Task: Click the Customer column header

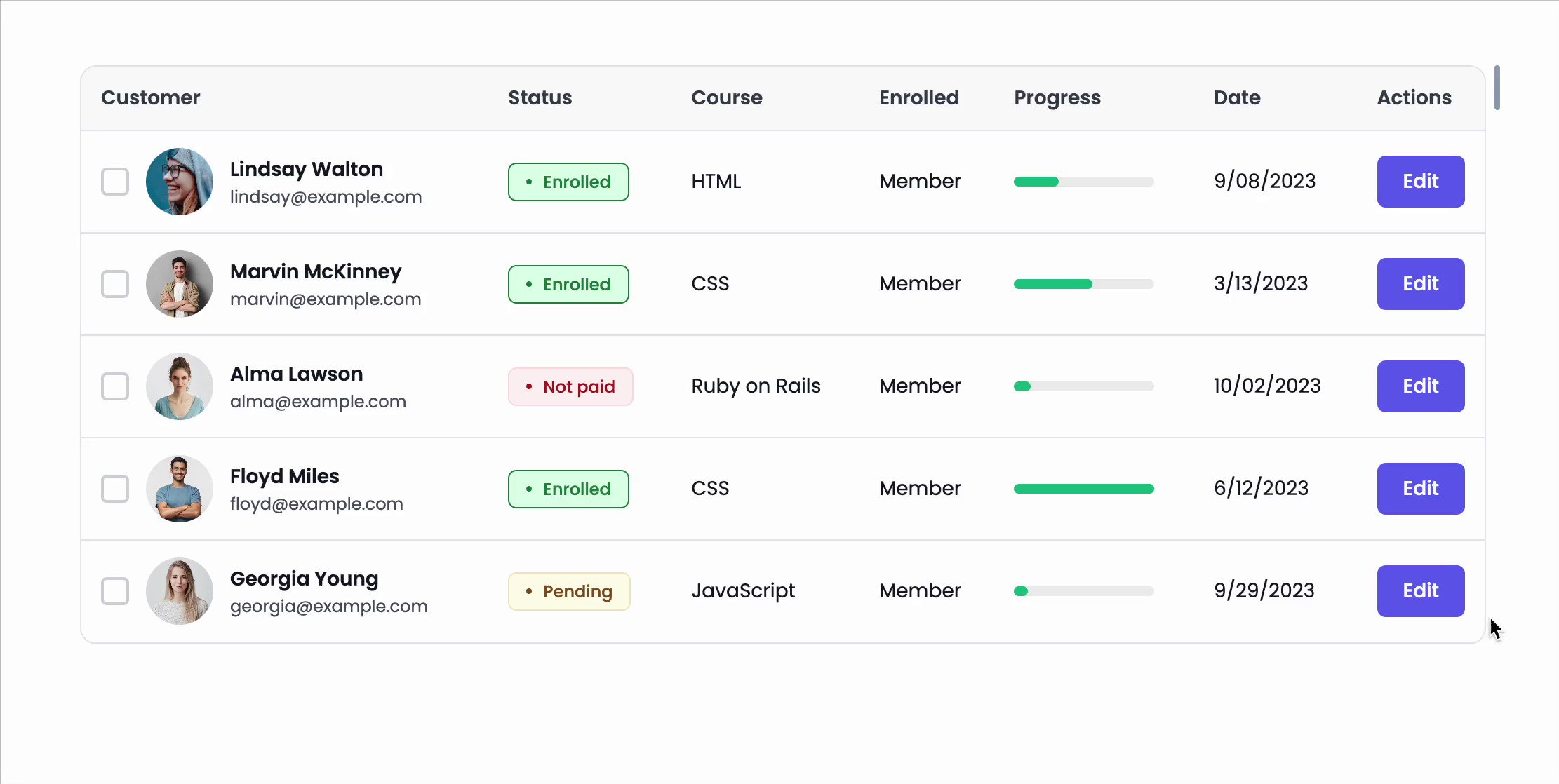Action: tap(151, 97)
